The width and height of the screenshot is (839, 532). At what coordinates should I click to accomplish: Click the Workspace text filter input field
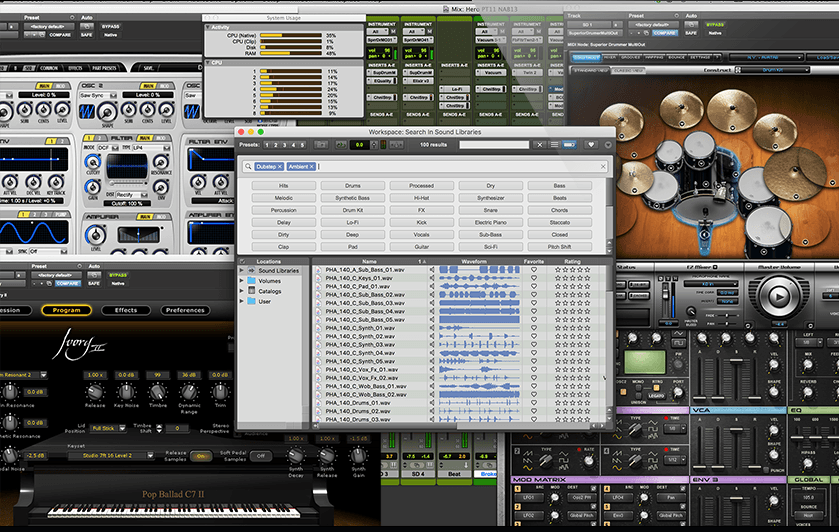(x=494, y=145)
